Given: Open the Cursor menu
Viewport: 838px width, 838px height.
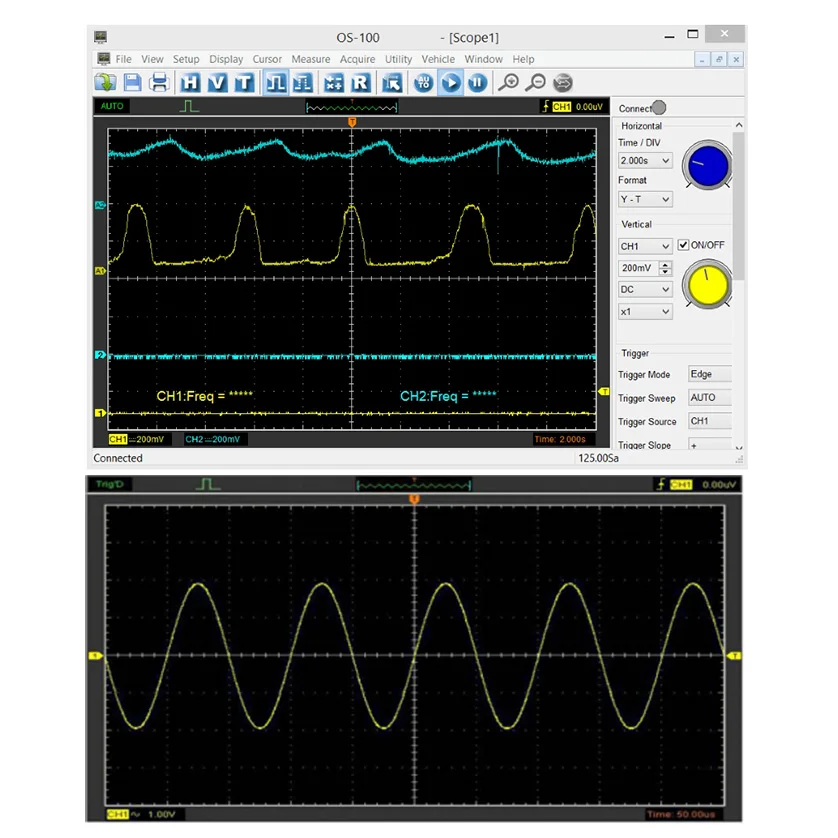Looking at the screenshot, I should (x=267, y=59).
